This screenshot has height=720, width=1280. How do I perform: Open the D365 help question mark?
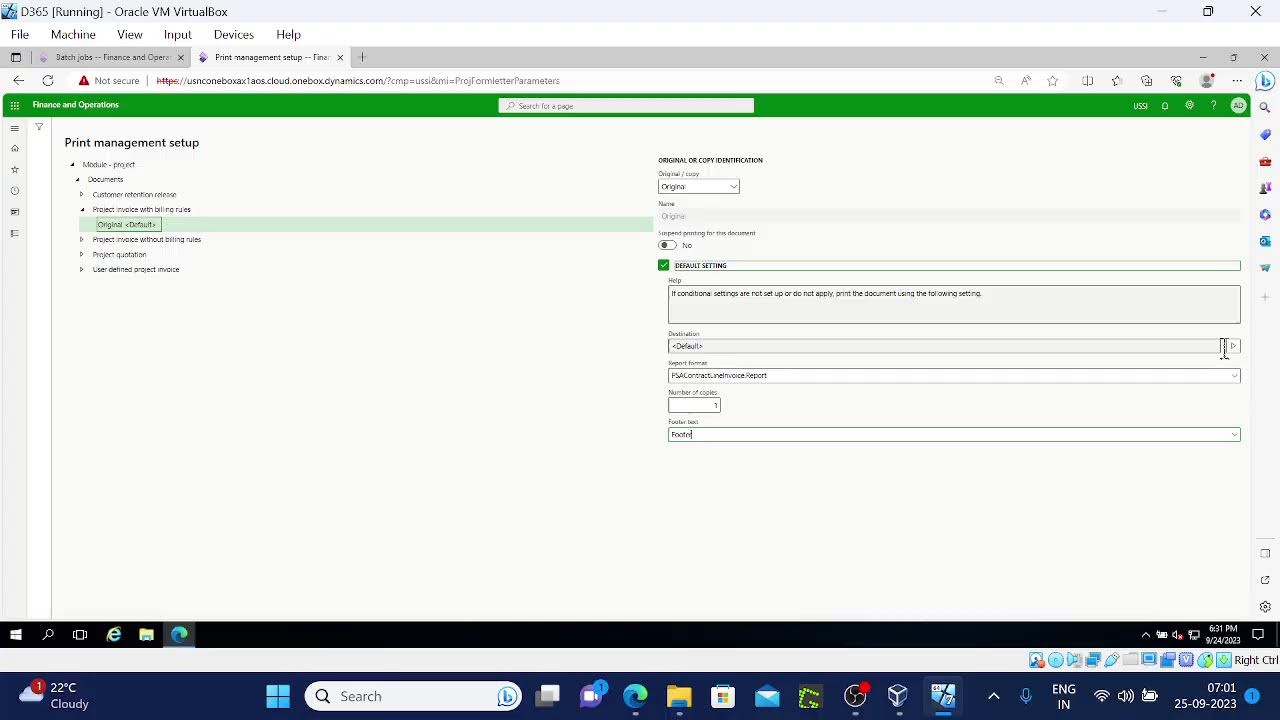(1213, 105)
